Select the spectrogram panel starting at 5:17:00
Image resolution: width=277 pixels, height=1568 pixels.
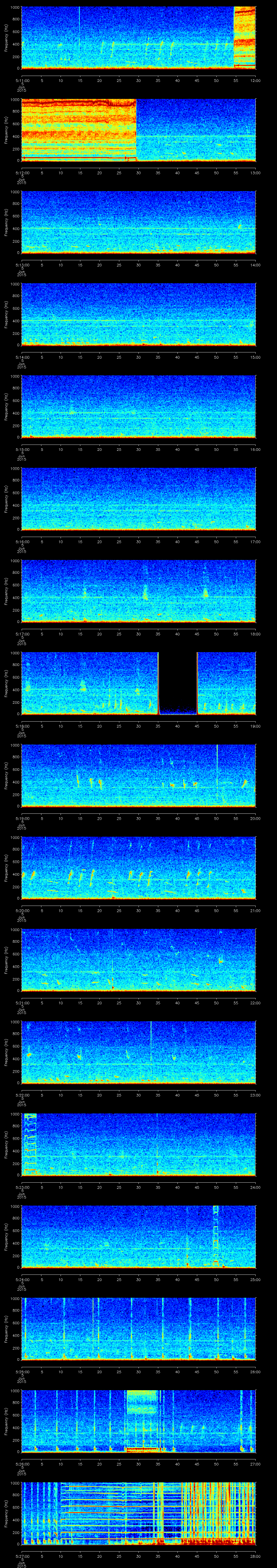(138, 591)
